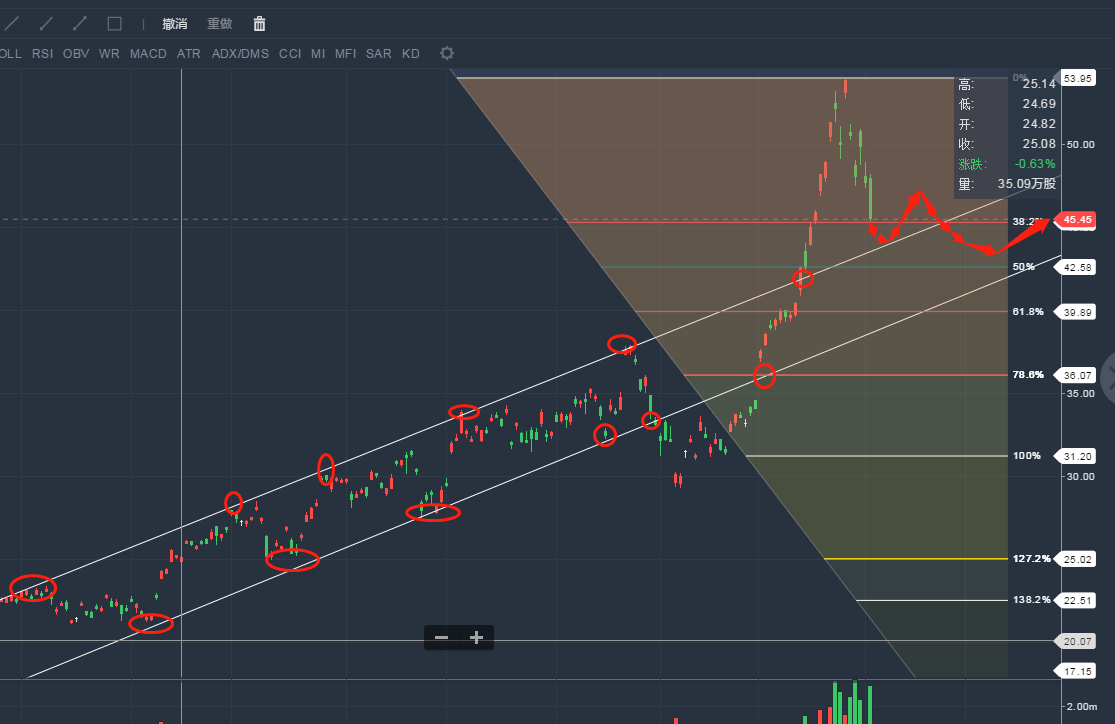Click the 2.00m volume axis label

pos(1082,706)
